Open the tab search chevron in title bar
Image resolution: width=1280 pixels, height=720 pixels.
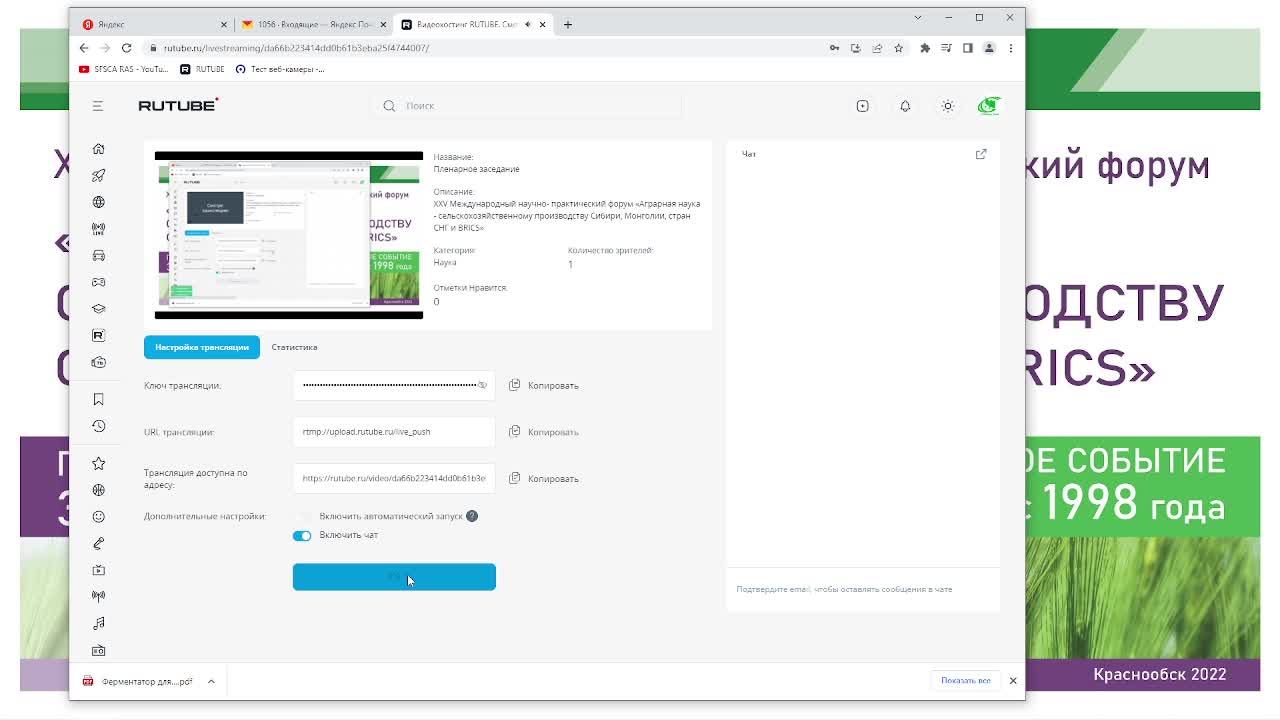pos(917,17)
